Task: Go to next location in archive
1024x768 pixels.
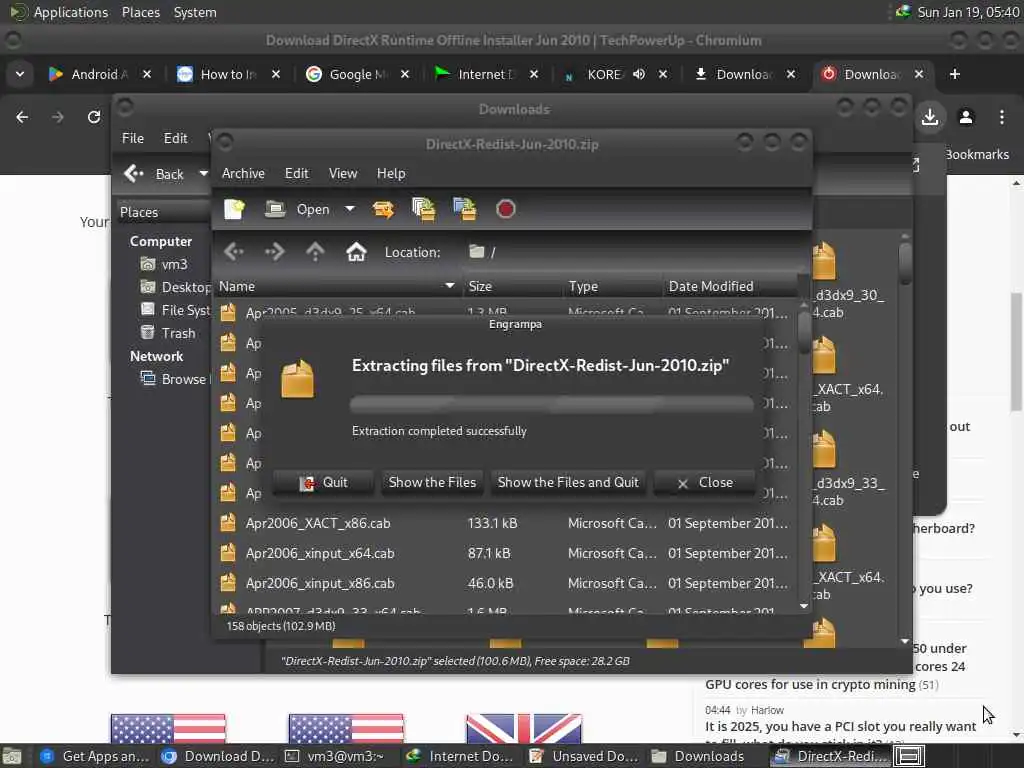Action: 274,251
